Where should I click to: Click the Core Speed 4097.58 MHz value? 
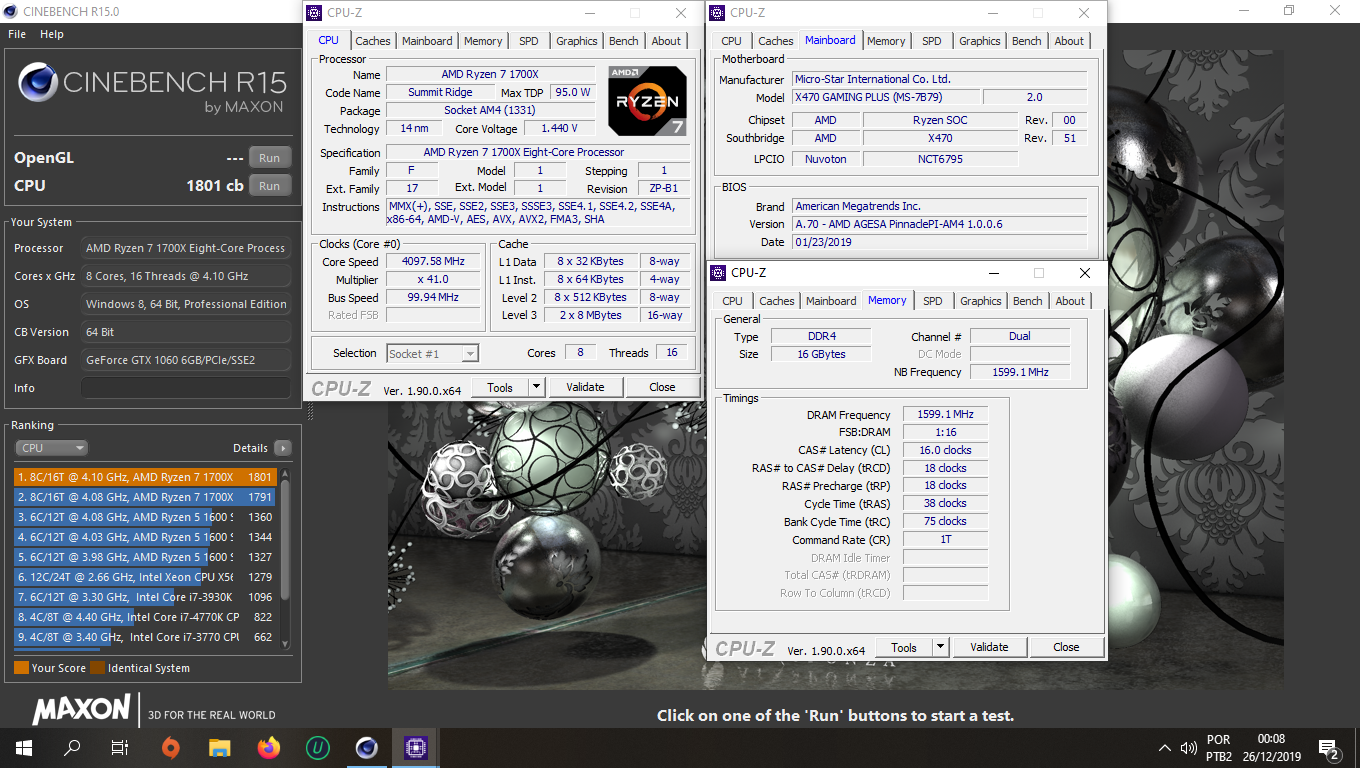coord(433,262)
